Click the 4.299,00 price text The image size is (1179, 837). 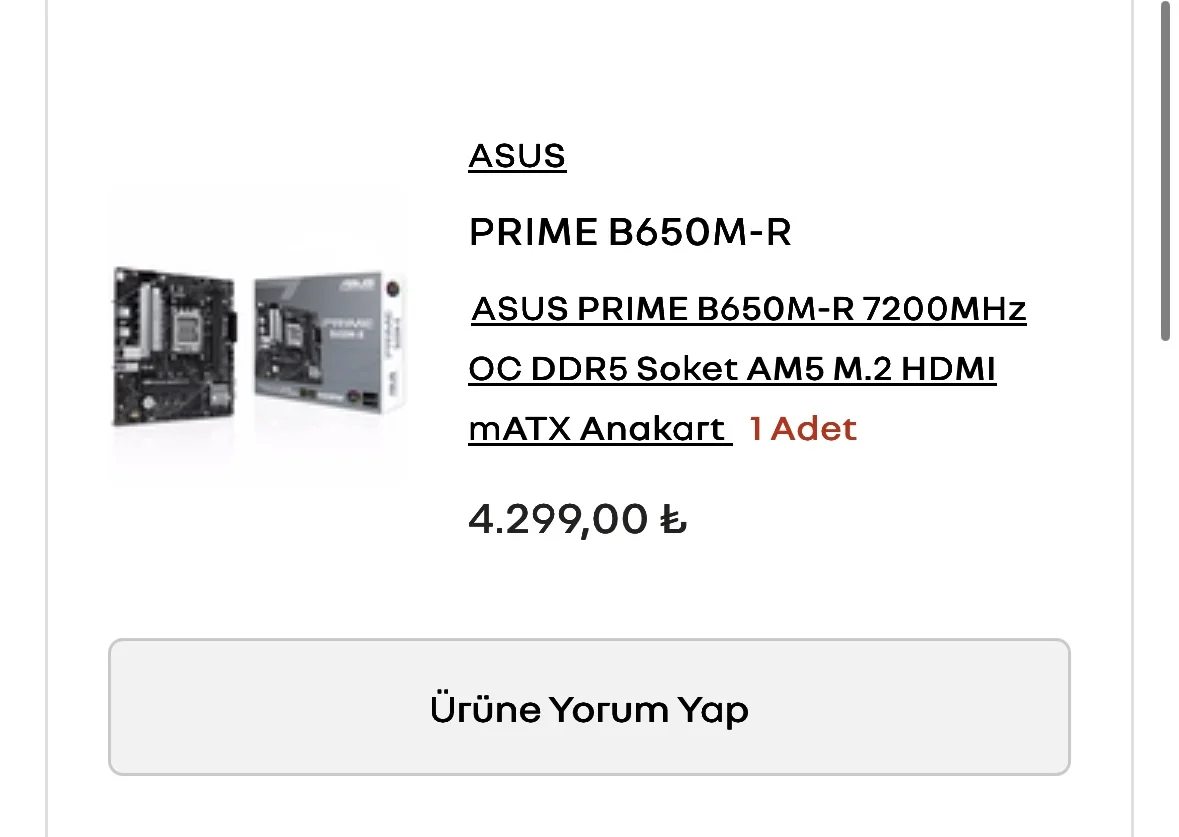pyautogui.click(x=558, y=520)
